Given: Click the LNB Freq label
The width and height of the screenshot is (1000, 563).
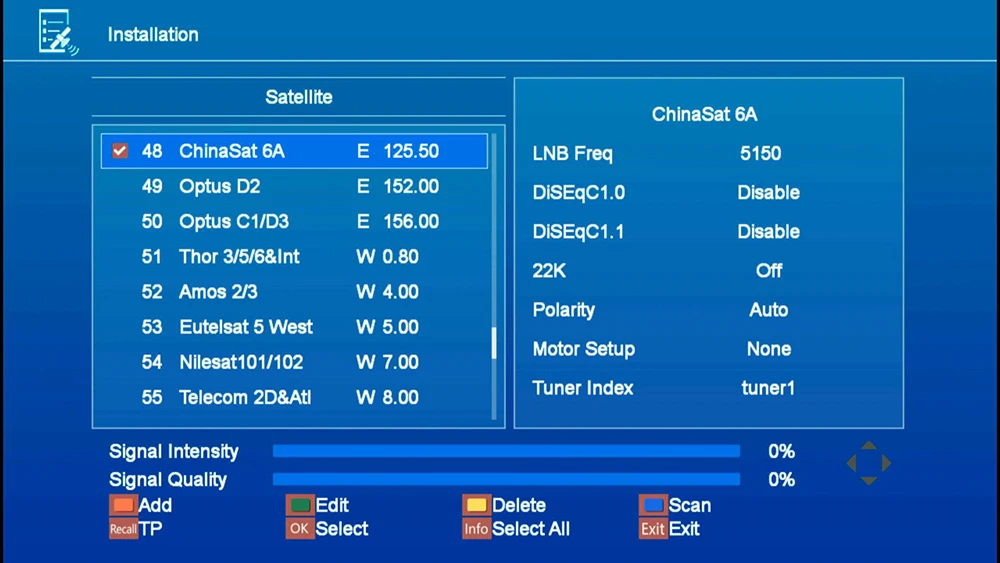Looking at the screenshot, I should [x=573, y=153].
